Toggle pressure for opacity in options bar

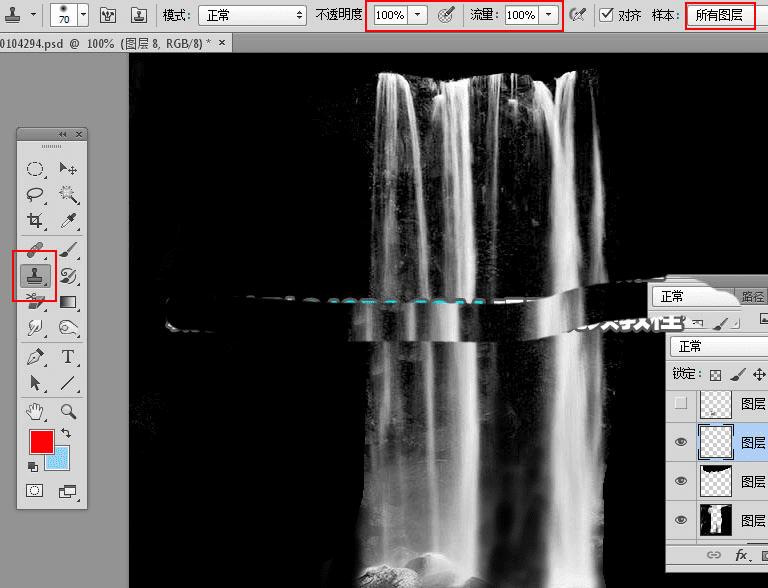click(x=446, y=15)
